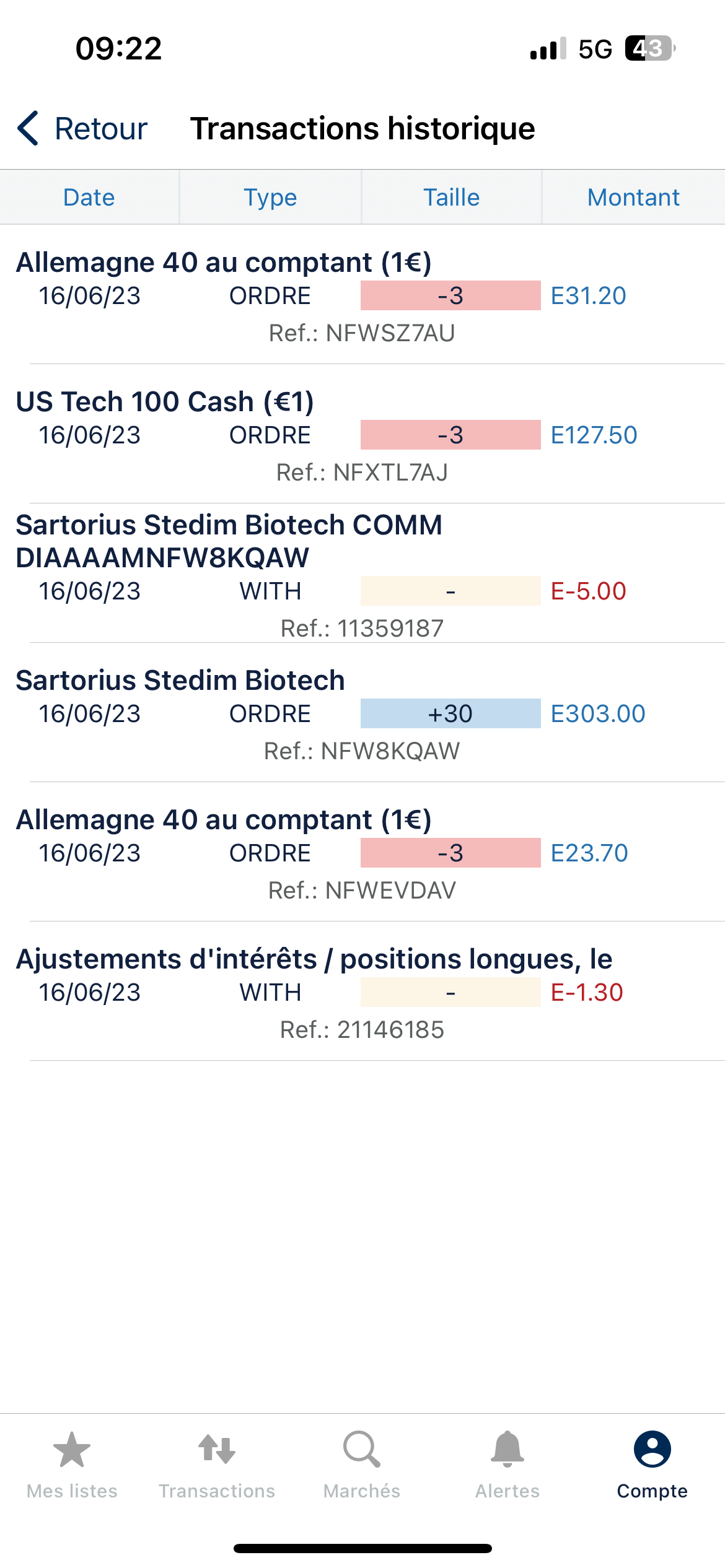Tap the cellular signal bars icon

click(x=548, y=49)
